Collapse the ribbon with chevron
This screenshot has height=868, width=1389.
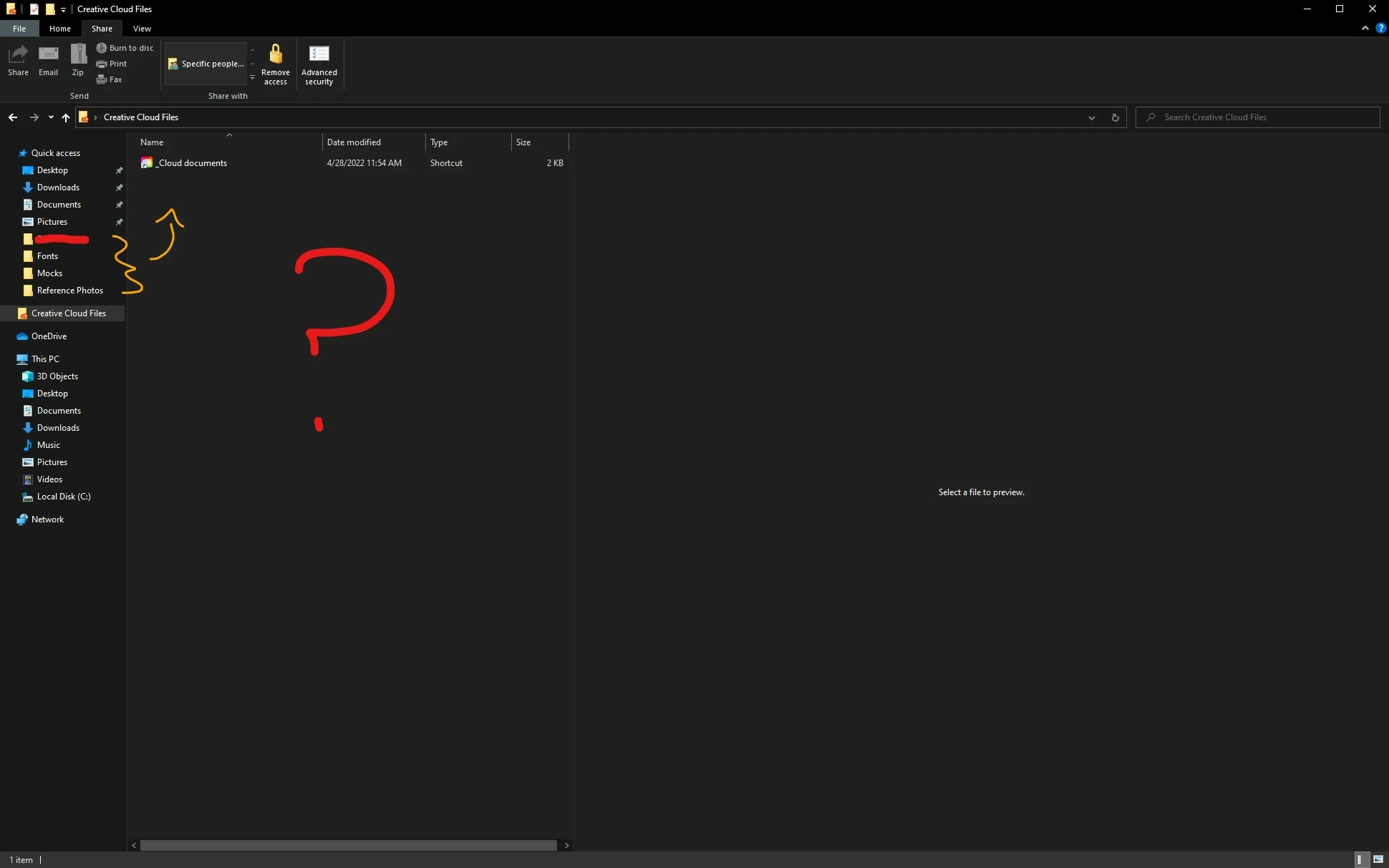(x=1365, y=28)
